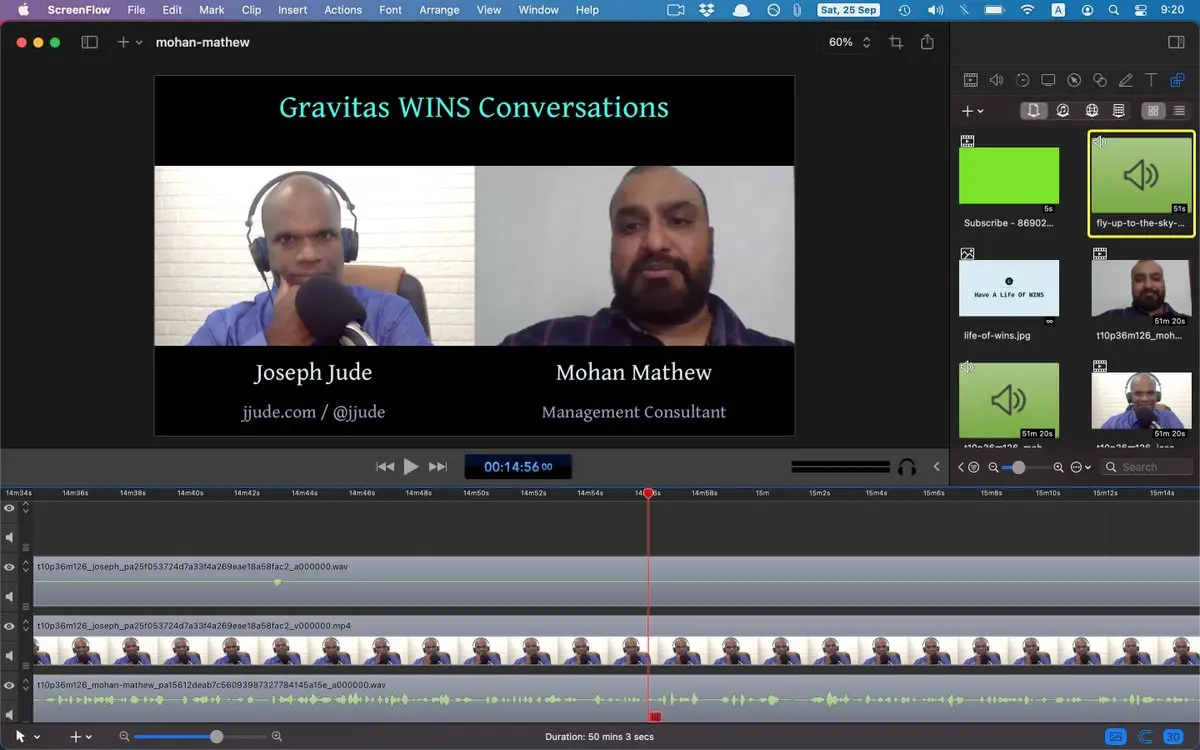
Task: Open the canvas zoom 60% dropdown
Action: (x=850, y=42)
